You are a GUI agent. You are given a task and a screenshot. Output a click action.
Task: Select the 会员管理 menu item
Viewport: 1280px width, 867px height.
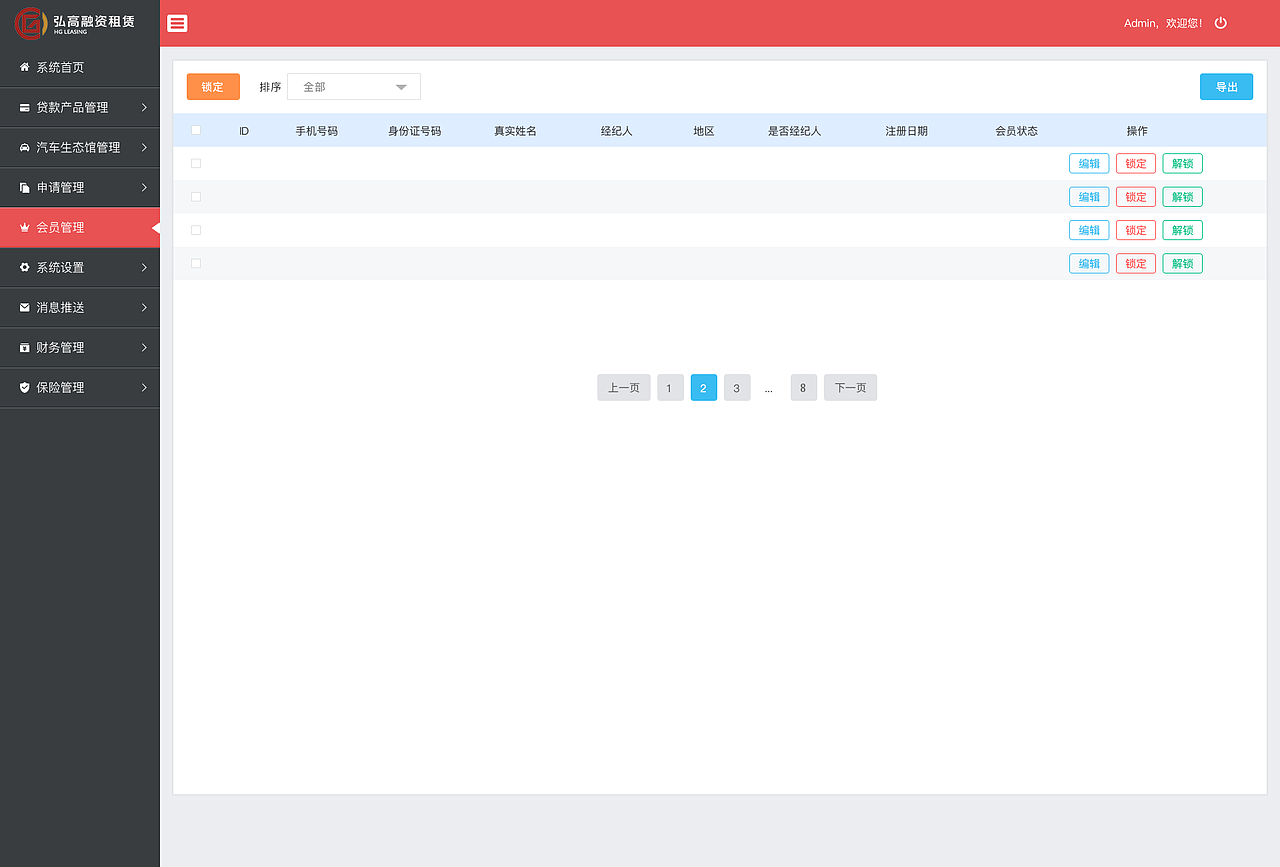click(x=80, y=227)
